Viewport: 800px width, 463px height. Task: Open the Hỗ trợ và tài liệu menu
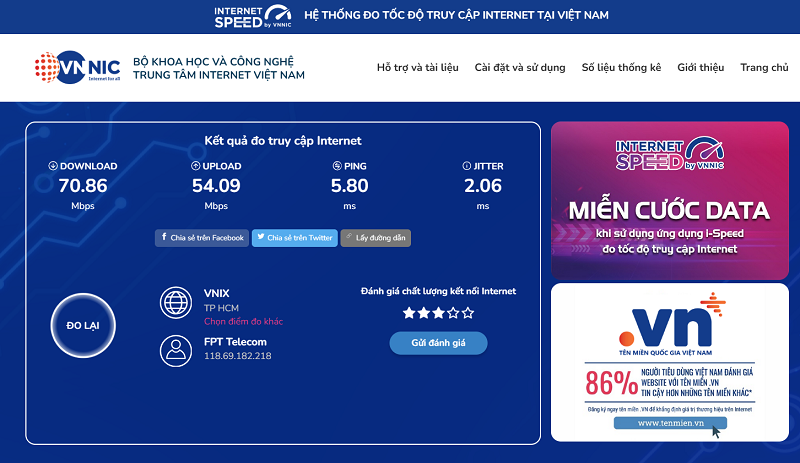[417, 67]
